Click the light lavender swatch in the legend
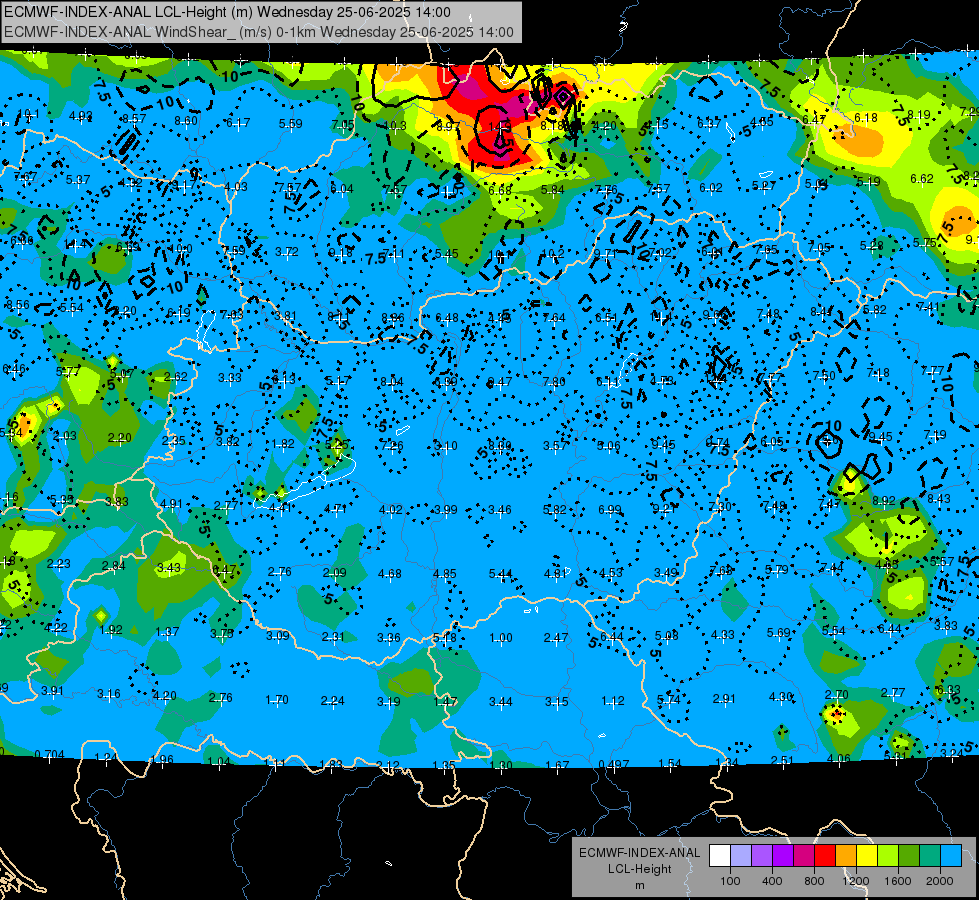The image size is (979, 900). (741, 856)
